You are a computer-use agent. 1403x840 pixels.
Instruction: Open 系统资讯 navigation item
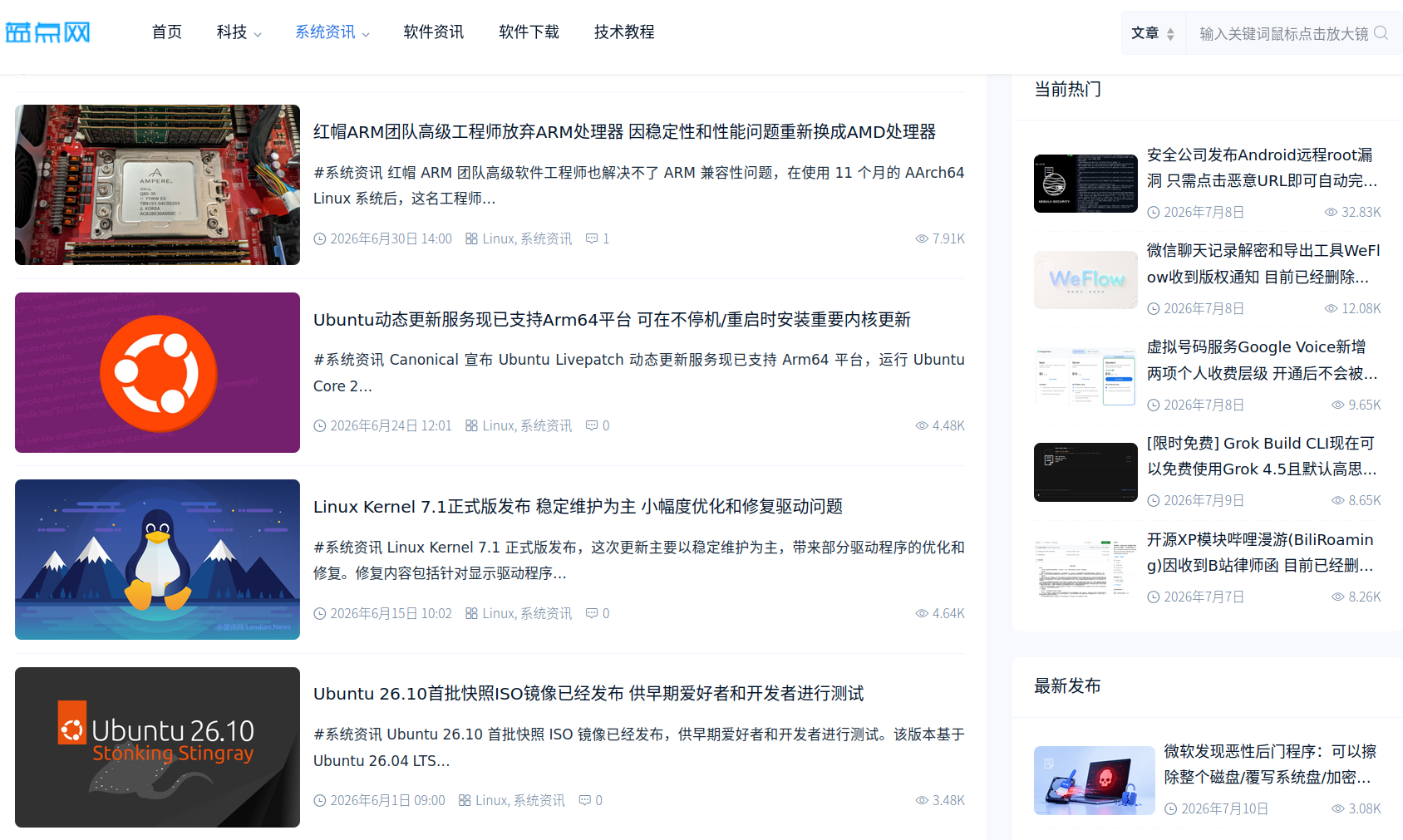click(325, 32)
